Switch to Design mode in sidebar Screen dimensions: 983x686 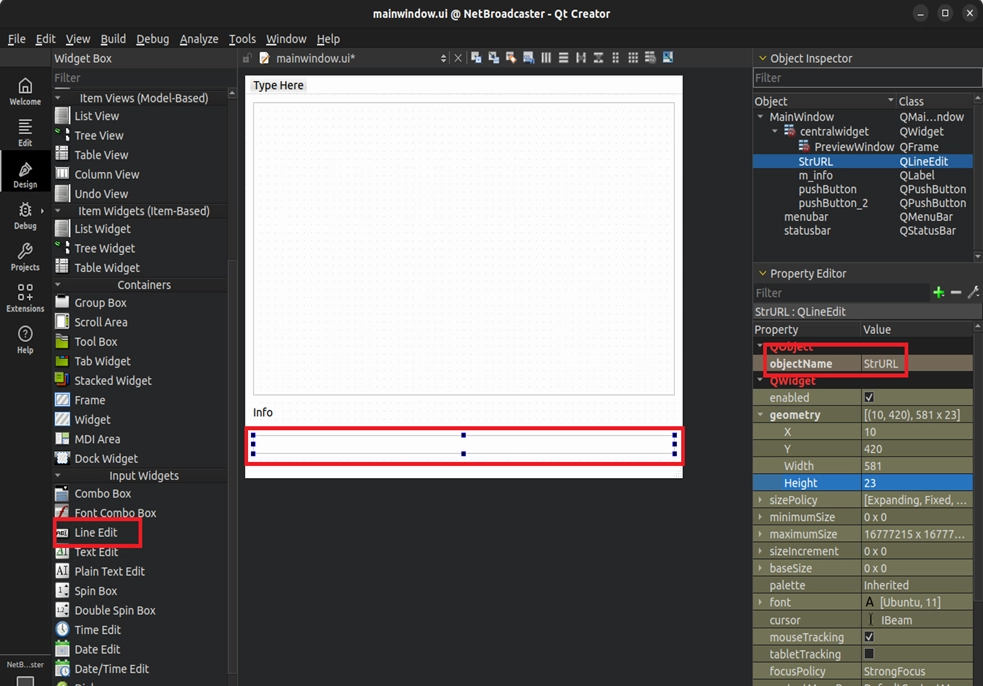coord(25,174)
